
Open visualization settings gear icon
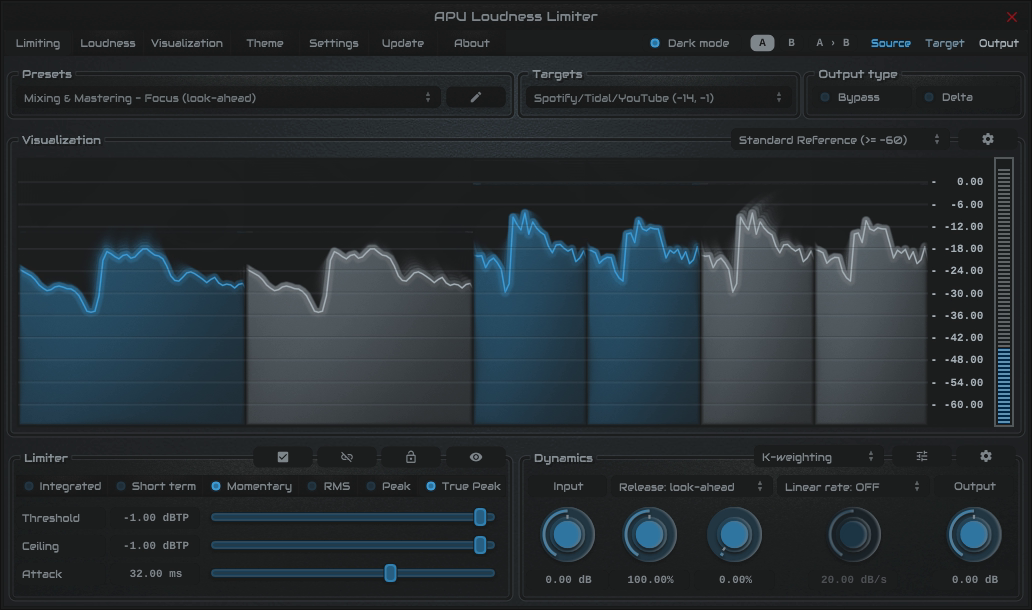[987, 140]
